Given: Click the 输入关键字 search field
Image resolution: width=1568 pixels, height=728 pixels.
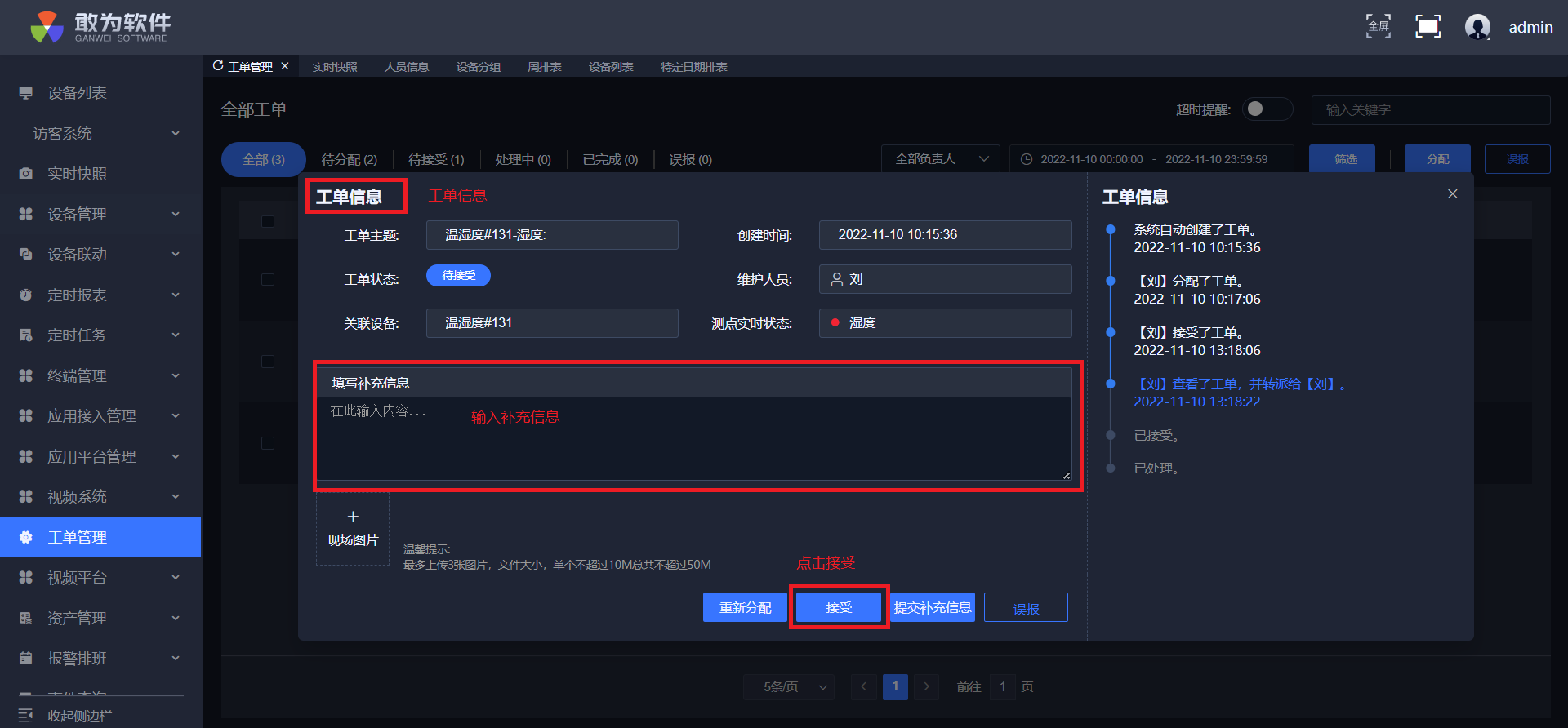Looking at the screenshot, I should coord(1431,109).
